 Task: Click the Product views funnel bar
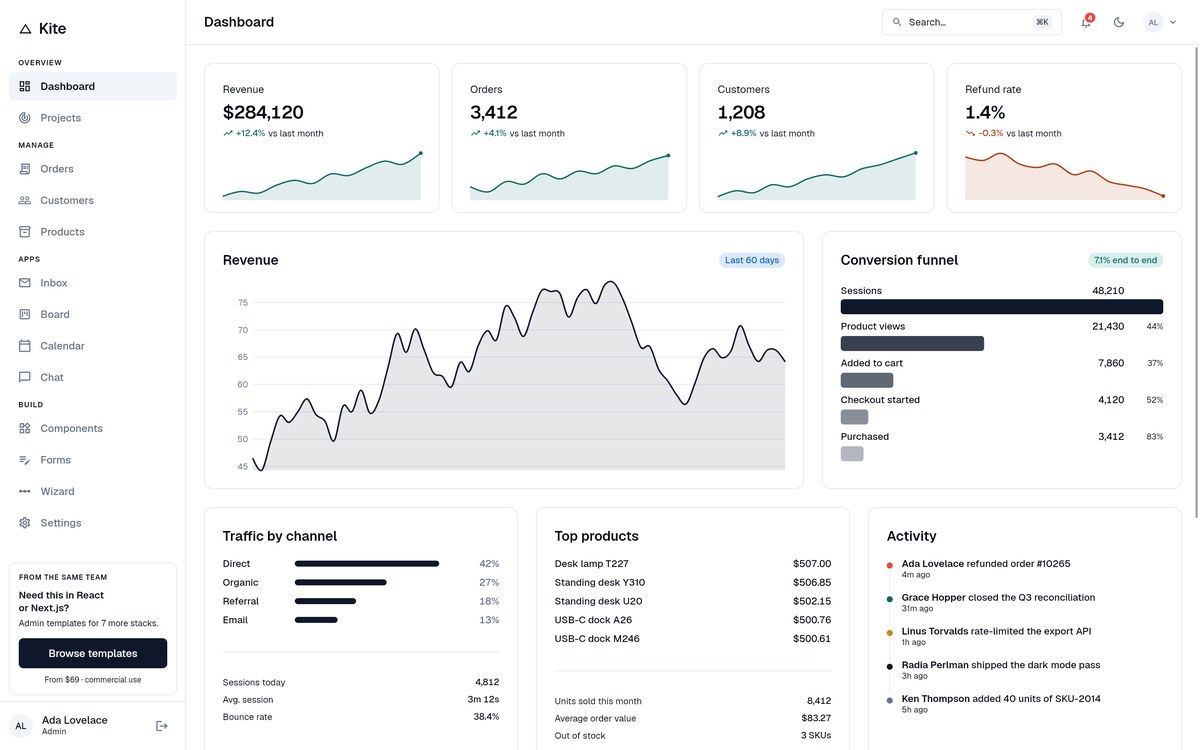point(912,343)
